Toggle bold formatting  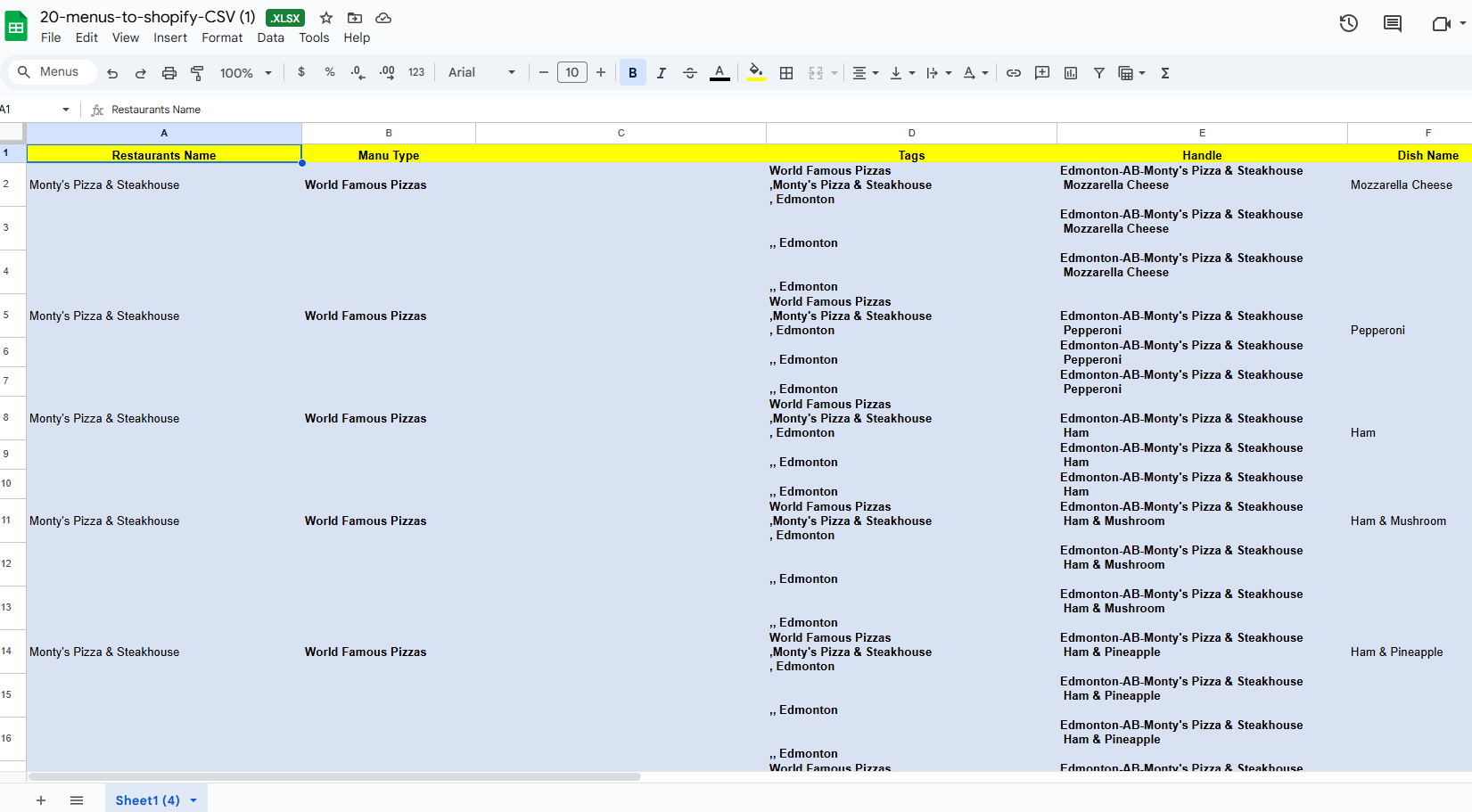(x=632, y=73)
